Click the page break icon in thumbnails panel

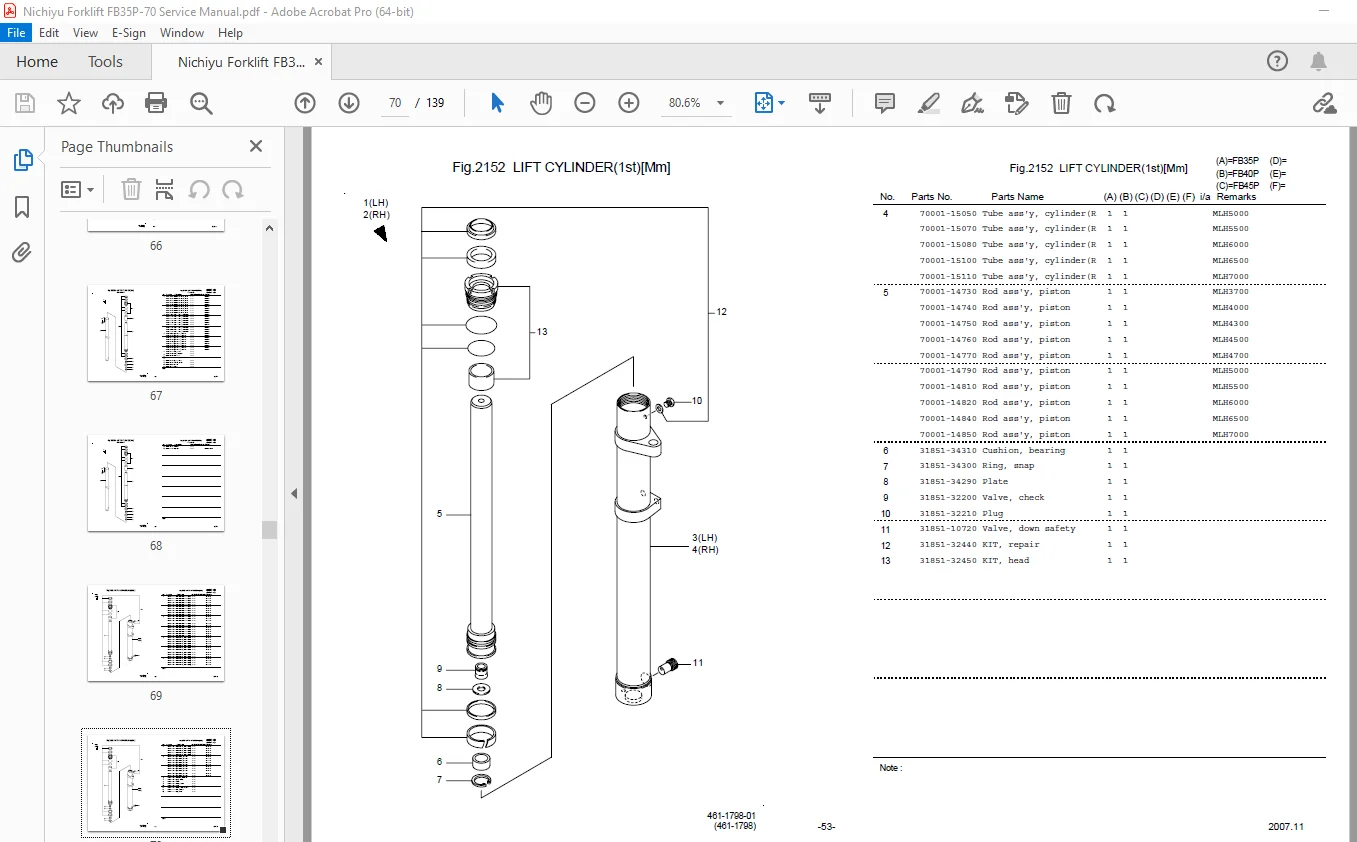point(165,189)
